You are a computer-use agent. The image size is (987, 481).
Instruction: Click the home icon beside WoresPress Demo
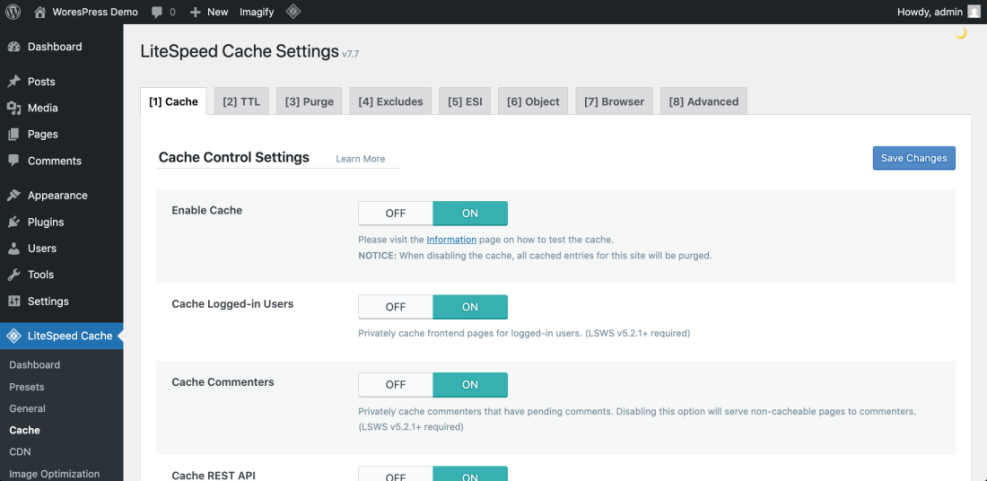point(40,11)
